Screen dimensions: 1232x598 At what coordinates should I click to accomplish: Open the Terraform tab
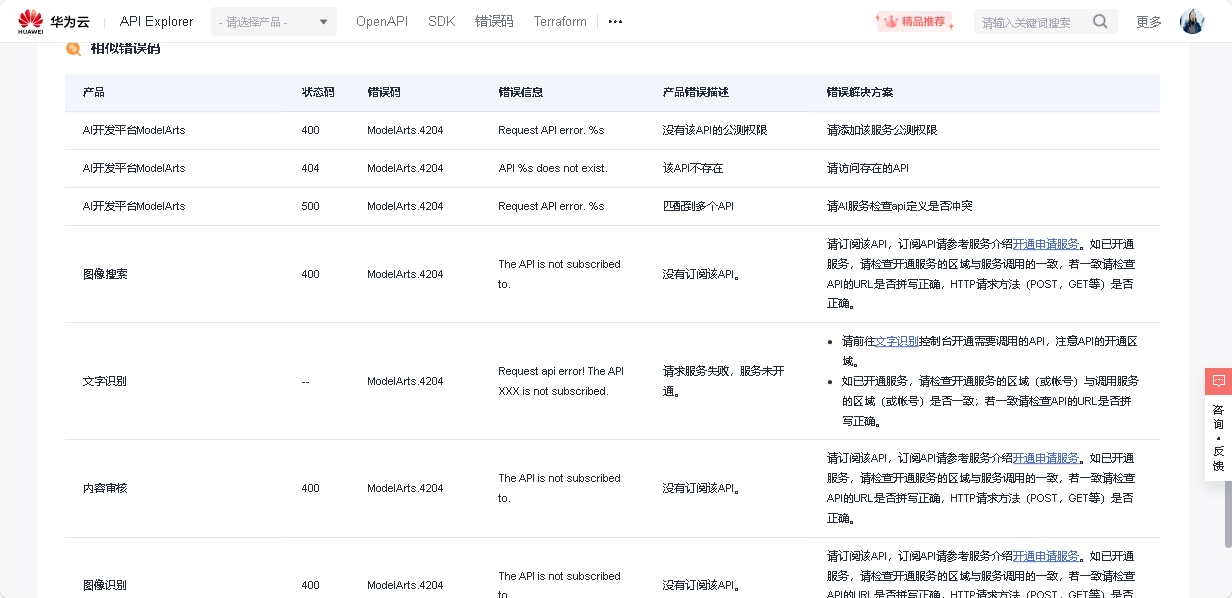(560, 21)
